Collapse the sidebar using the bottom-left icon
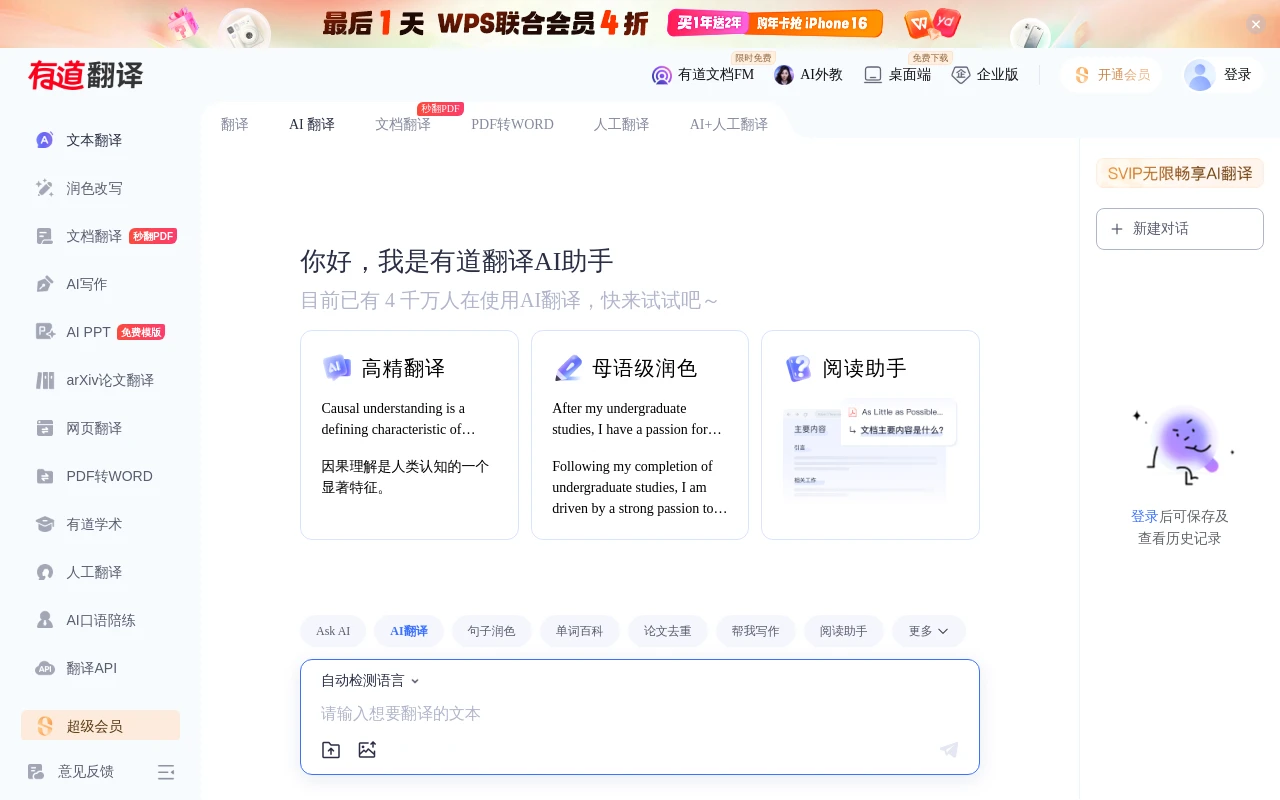The width and height of the screenshot is (1280, 800). (x=166, y=772)
